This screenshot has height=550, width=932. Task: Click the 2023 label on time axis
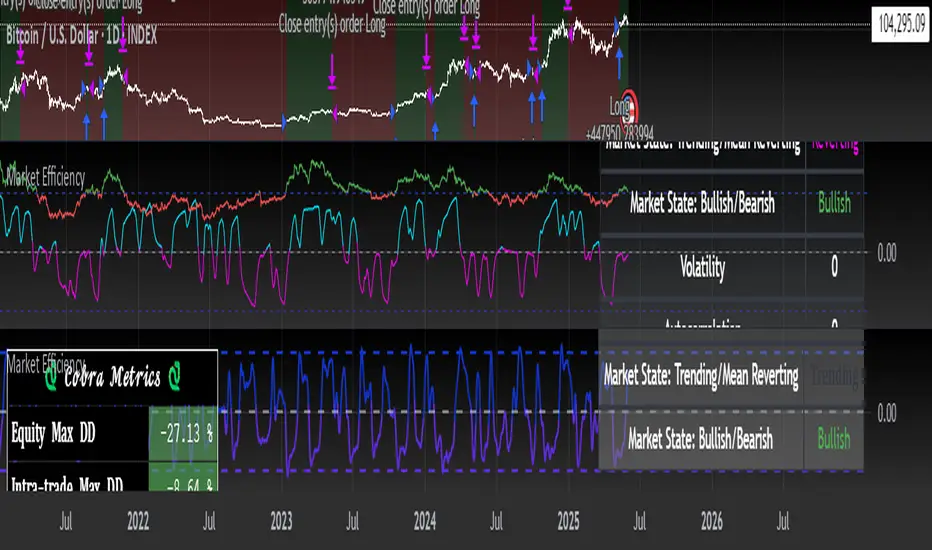coord(282,521)
